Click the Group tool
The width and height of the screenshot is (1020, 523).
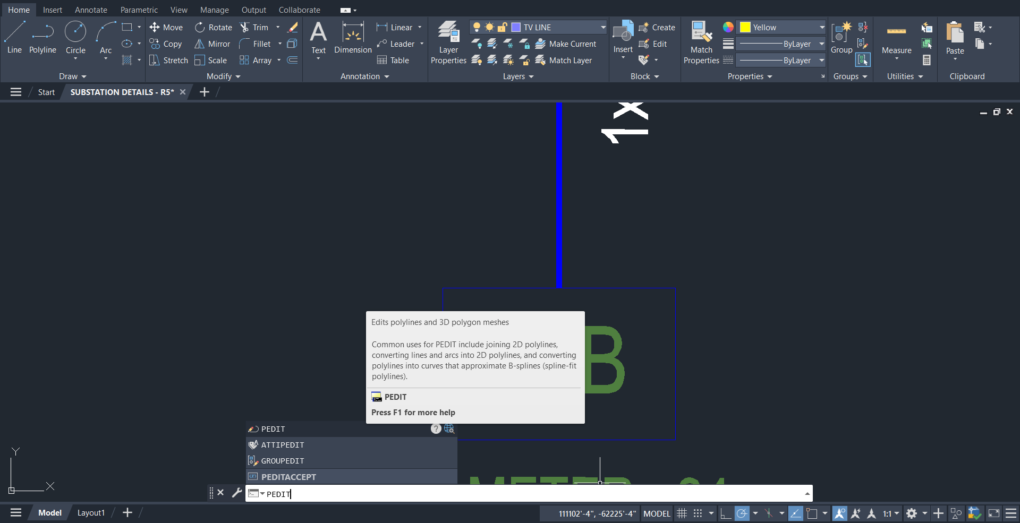[841, 38]
